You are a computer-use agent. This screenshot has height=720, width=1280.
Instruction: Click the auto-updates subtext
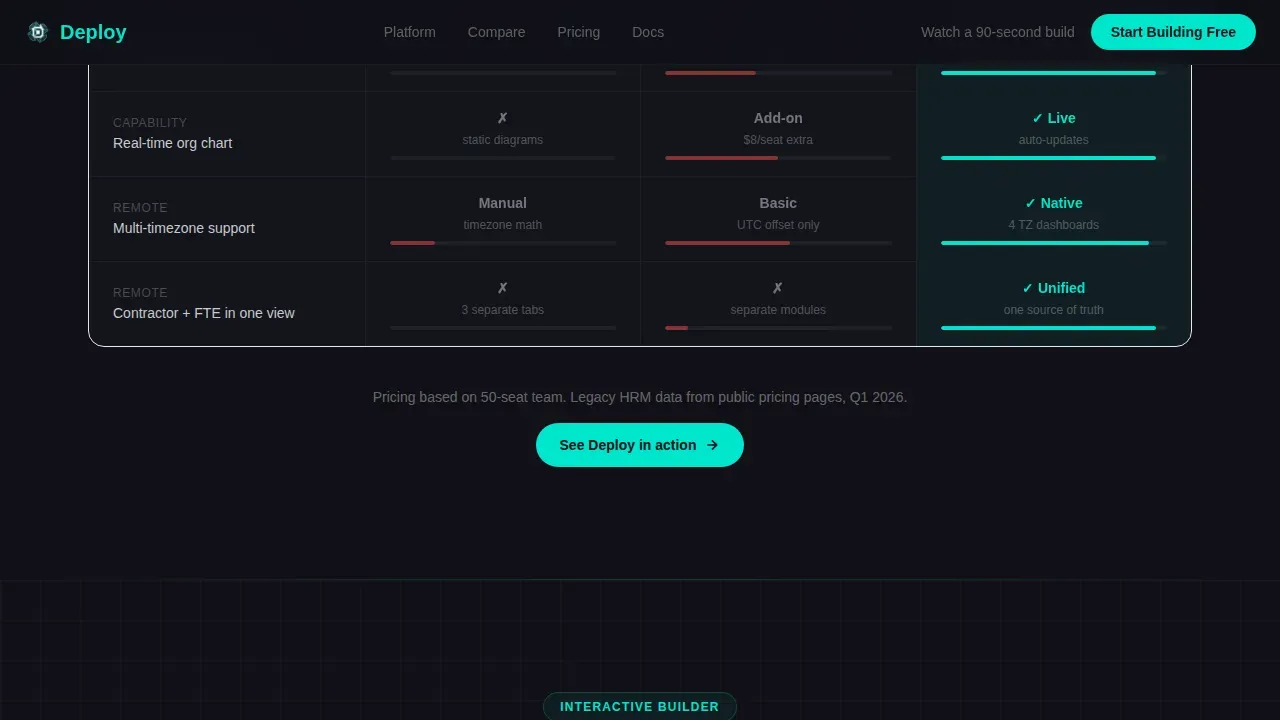pos(1054,140)
